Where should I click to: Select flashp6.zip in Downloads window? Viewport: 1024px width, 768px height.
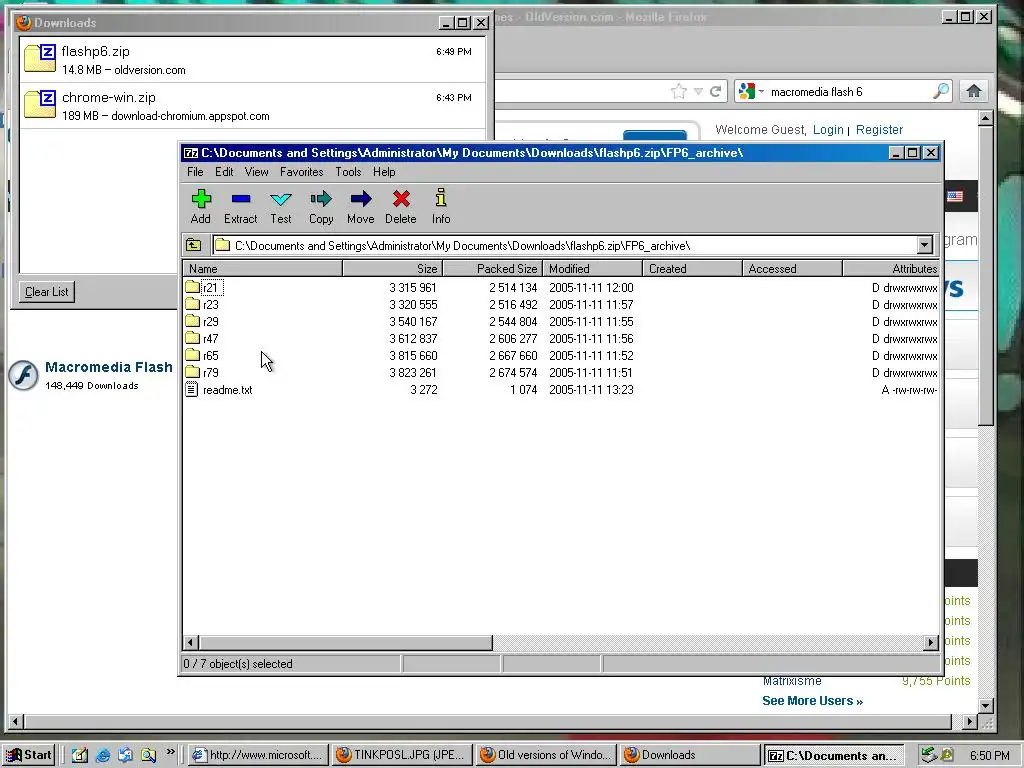[x=253, y=60]
